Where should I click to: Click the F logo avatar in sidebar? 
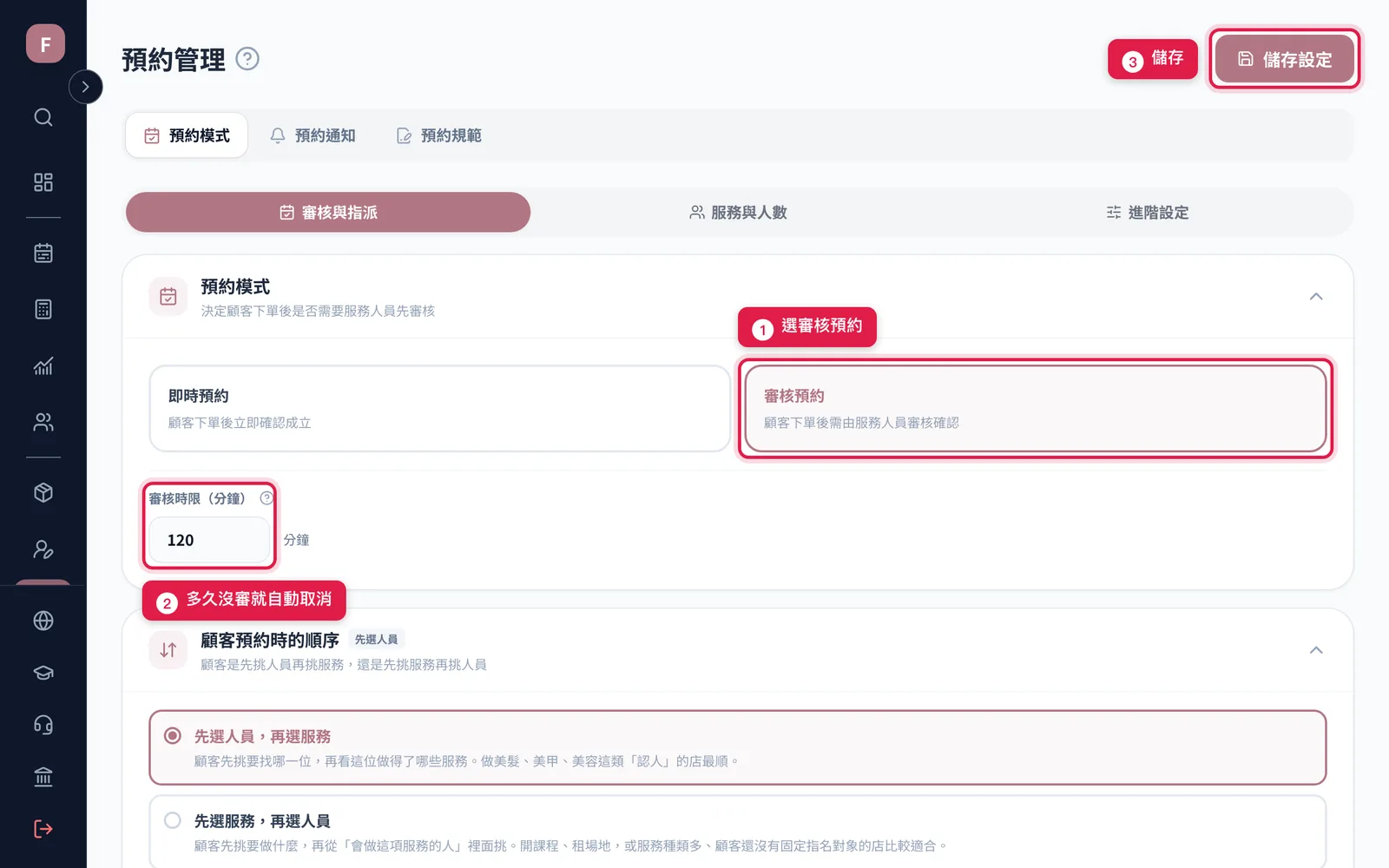point(45,43)
